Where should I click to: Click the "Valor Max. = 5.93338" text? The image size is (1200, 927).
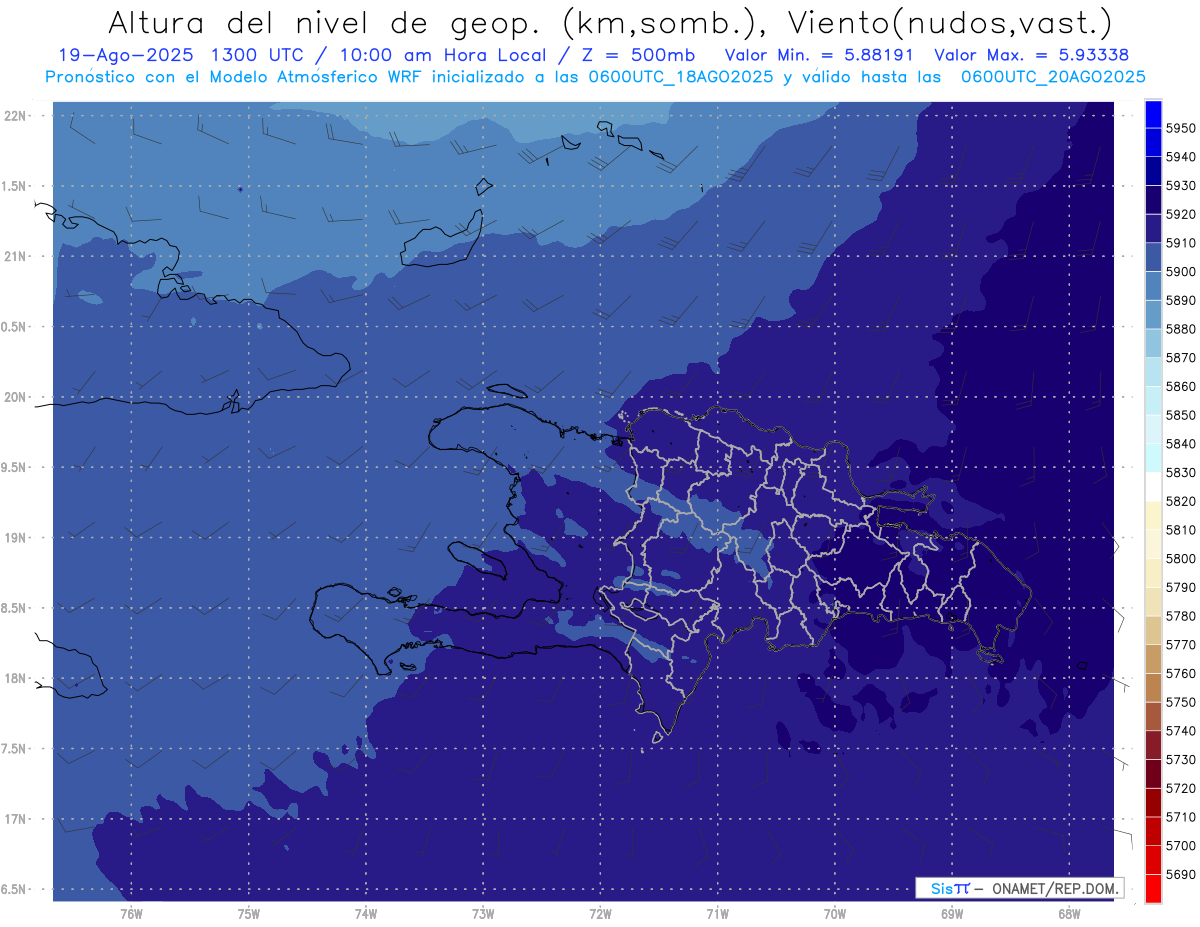[x=1031, y=56]
